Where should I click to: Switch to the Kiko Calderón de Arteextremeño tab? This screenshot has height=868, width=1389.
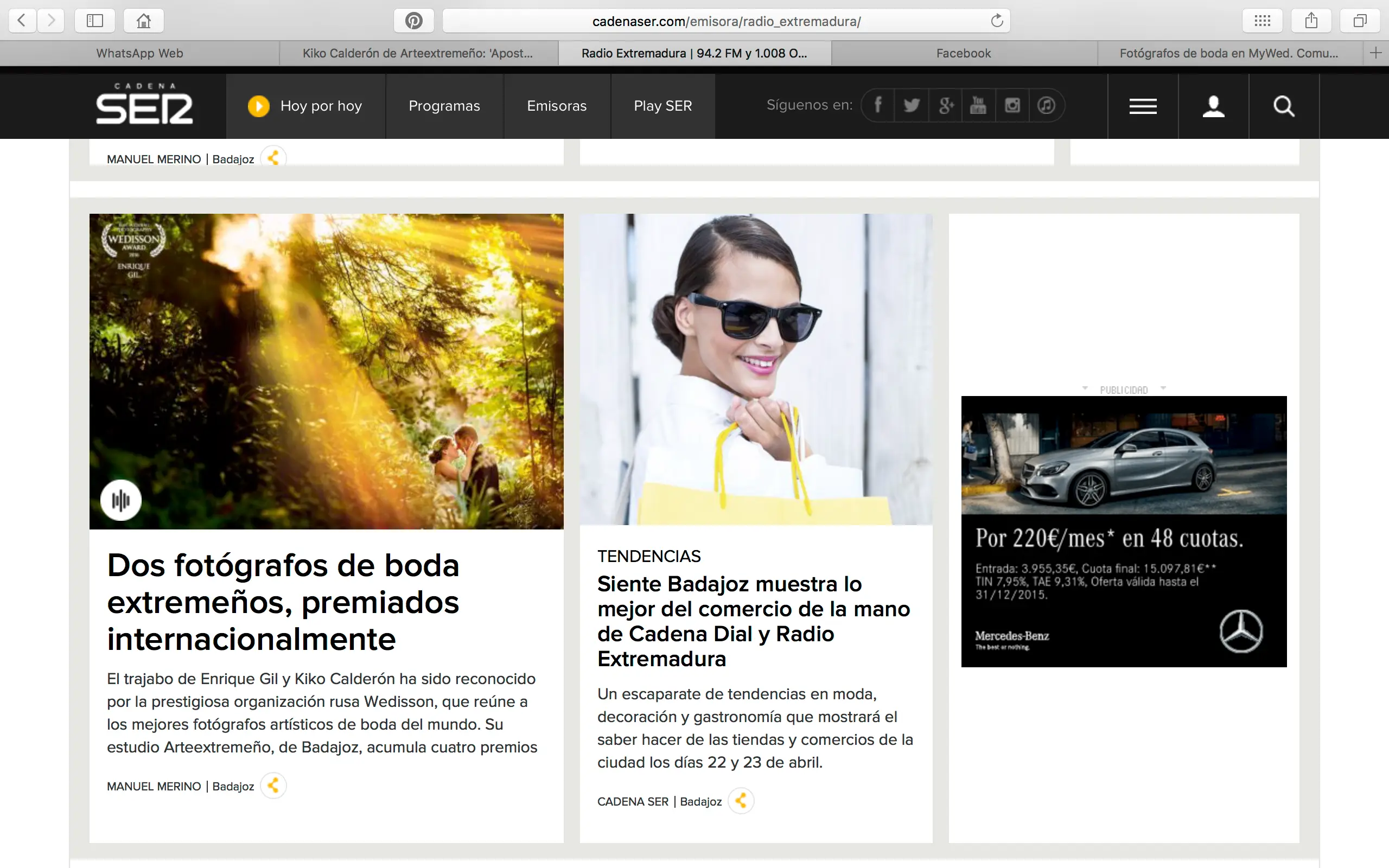click(x=418, y=53)
